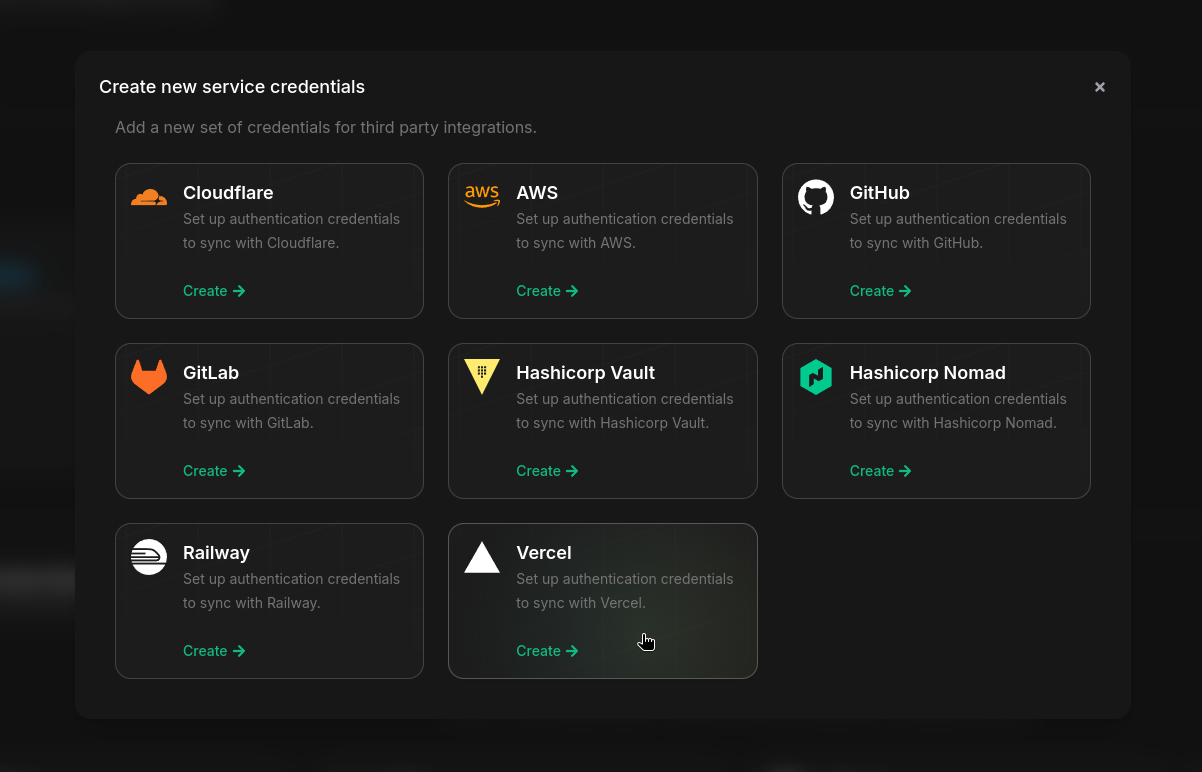Select the AWS card title
Viewport: 1202px width, 772px height.
click(x=537, y=193)
